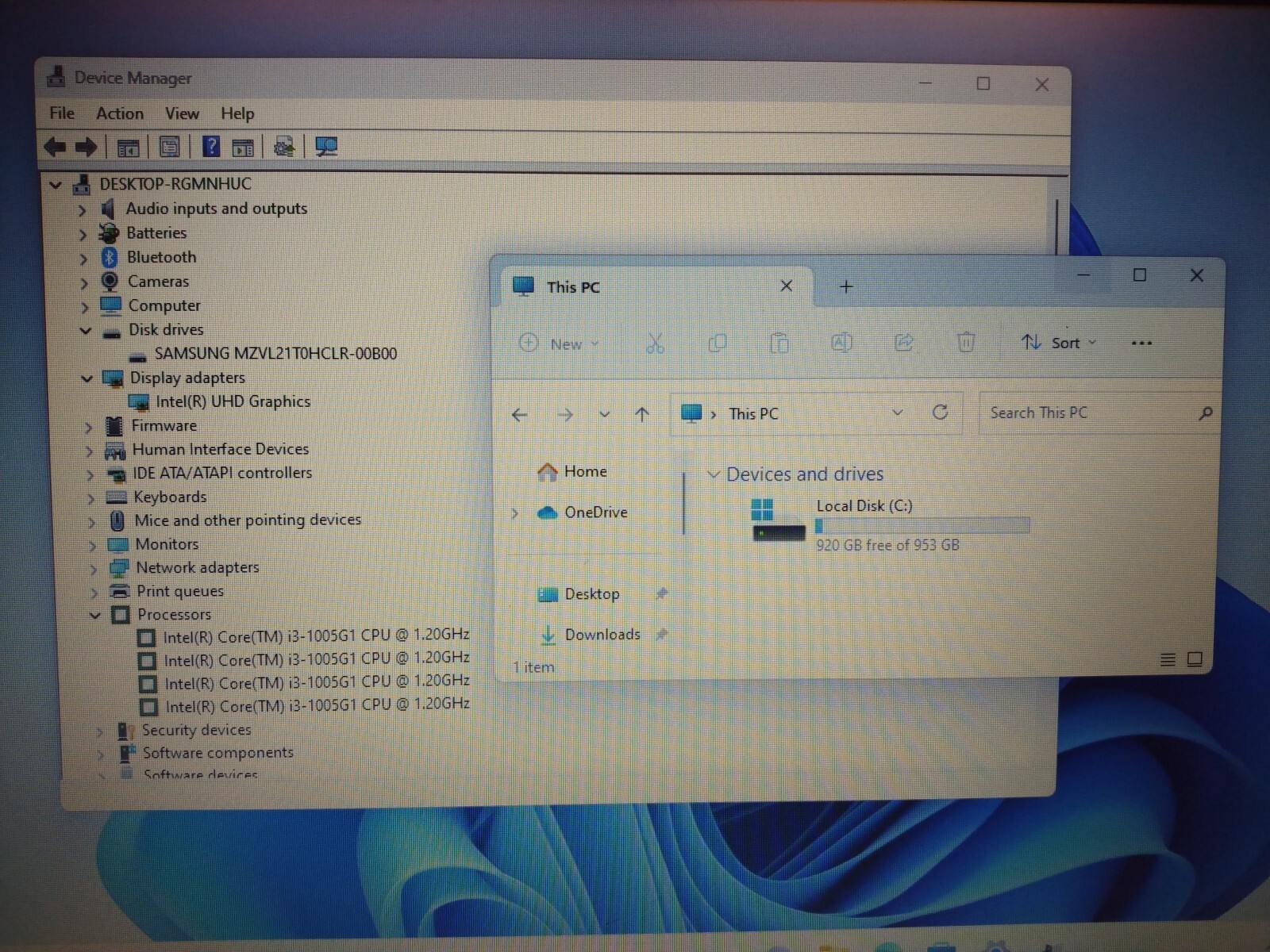Open Desktop in navigation pane
This screenshot has width=1270, height=952.
click(x=579, y=594)
